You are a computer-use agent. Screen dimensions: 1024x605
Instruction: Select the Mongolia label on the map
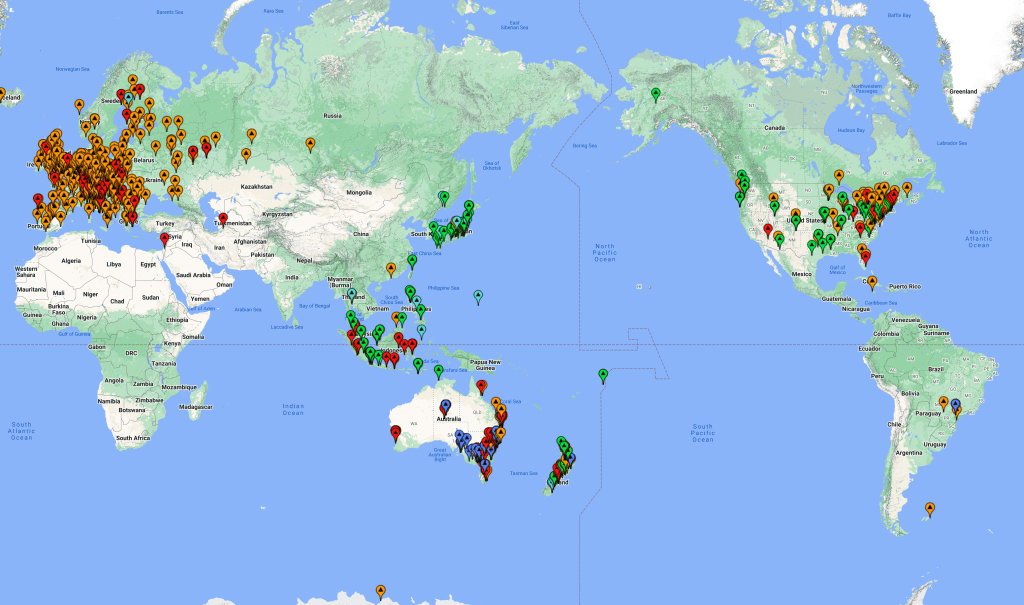click(x=359, y=191)
